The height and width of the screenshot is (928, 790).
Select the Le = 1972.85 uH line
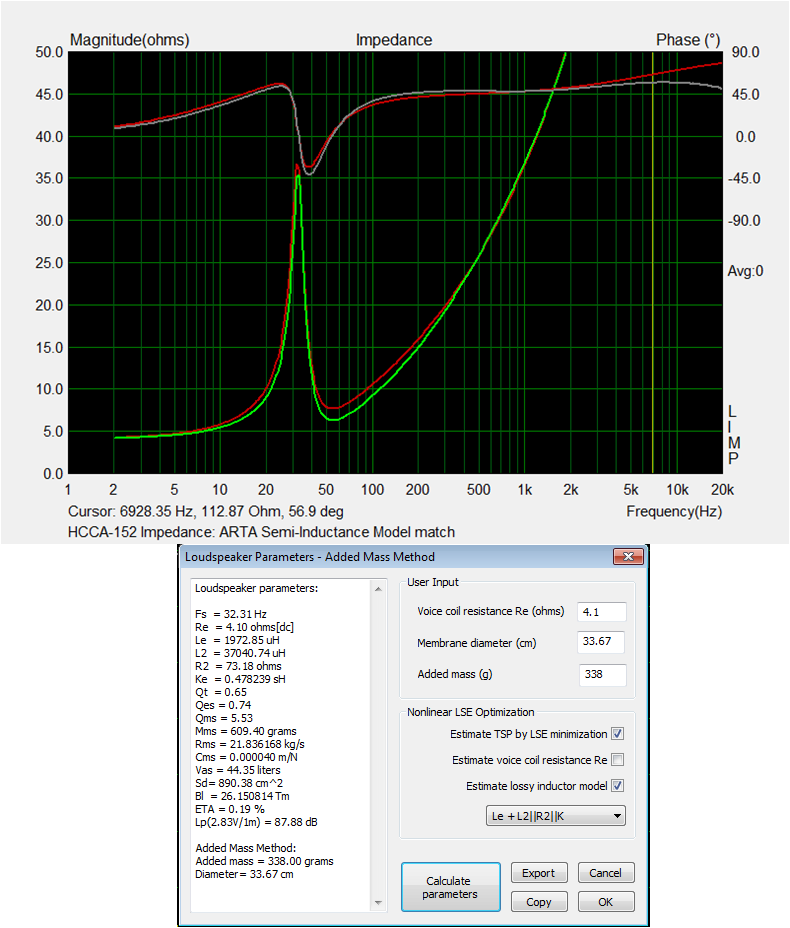pos(237,640)
